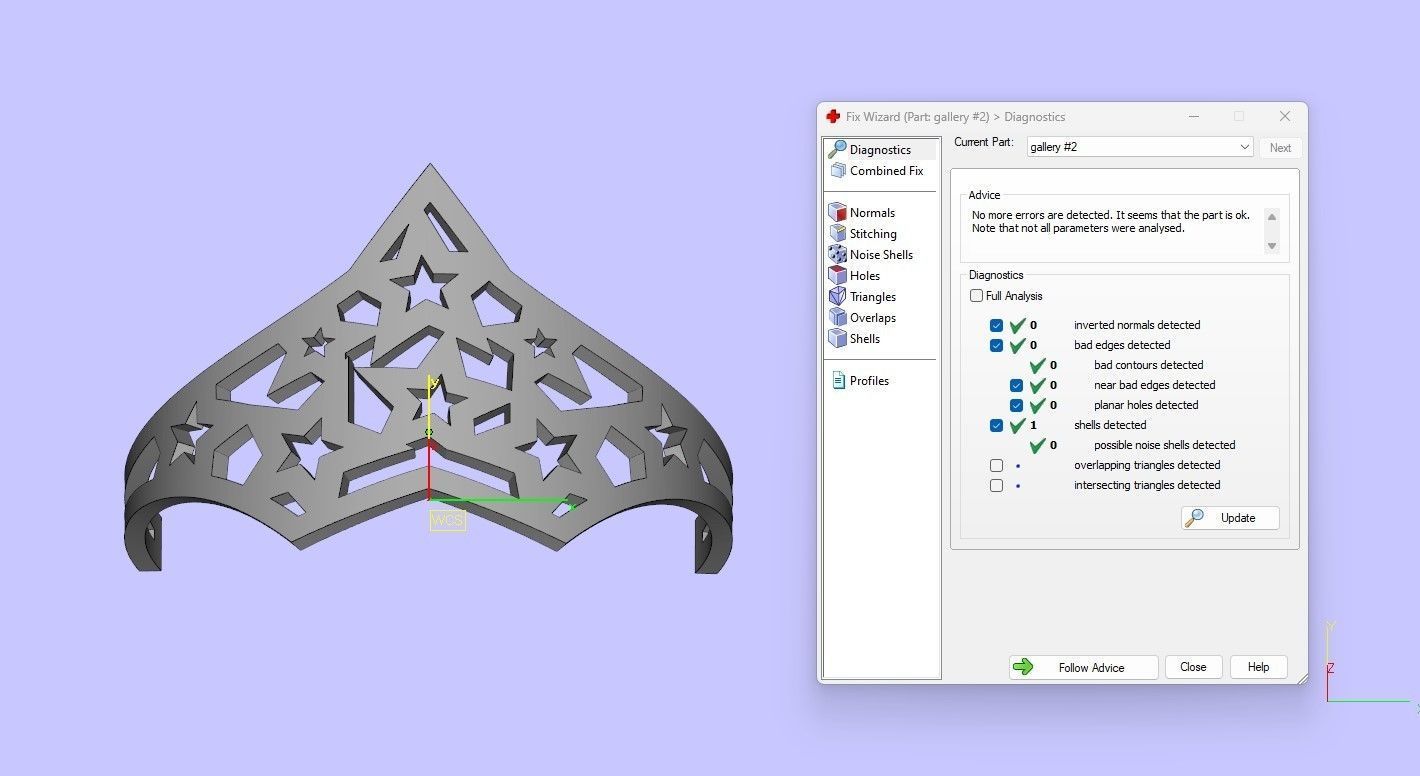Close the Fix Wizard with the X
Viewport: 1420px width, 776px height.
pos(1285,117)
